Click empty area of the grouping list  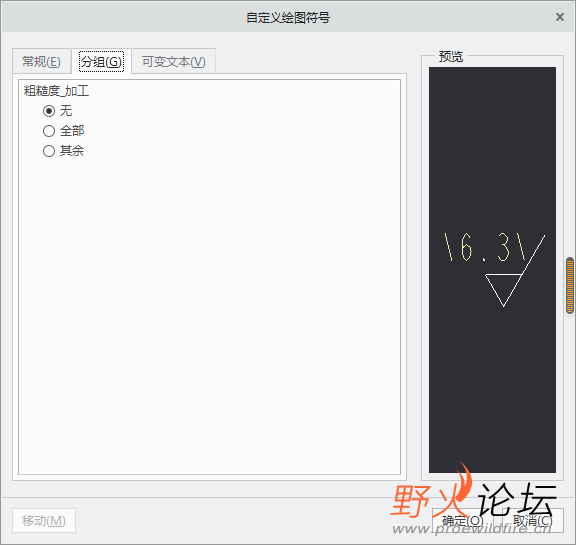[x=209, y=312]
